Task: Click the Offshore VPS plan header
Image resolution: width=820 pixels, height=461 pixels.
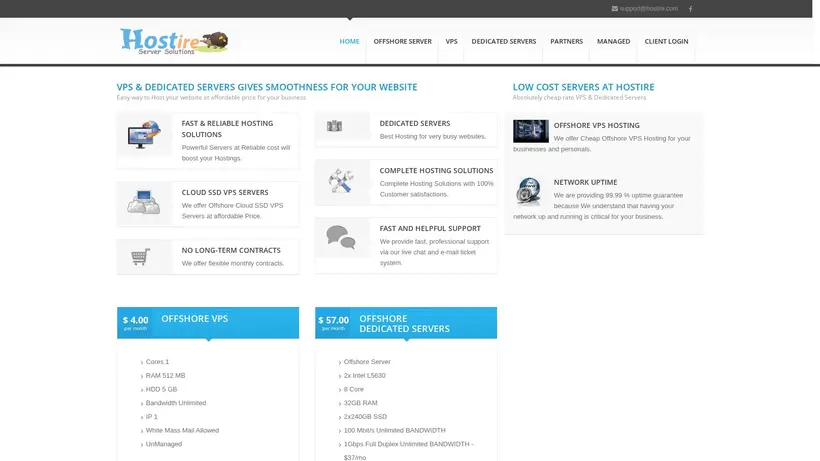Action: point(208,322)
